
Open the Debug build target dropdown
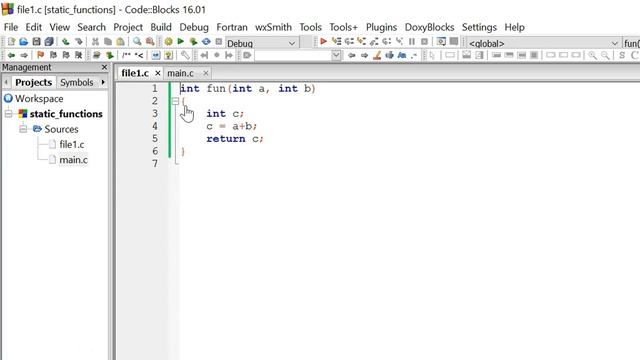point(262,43)
